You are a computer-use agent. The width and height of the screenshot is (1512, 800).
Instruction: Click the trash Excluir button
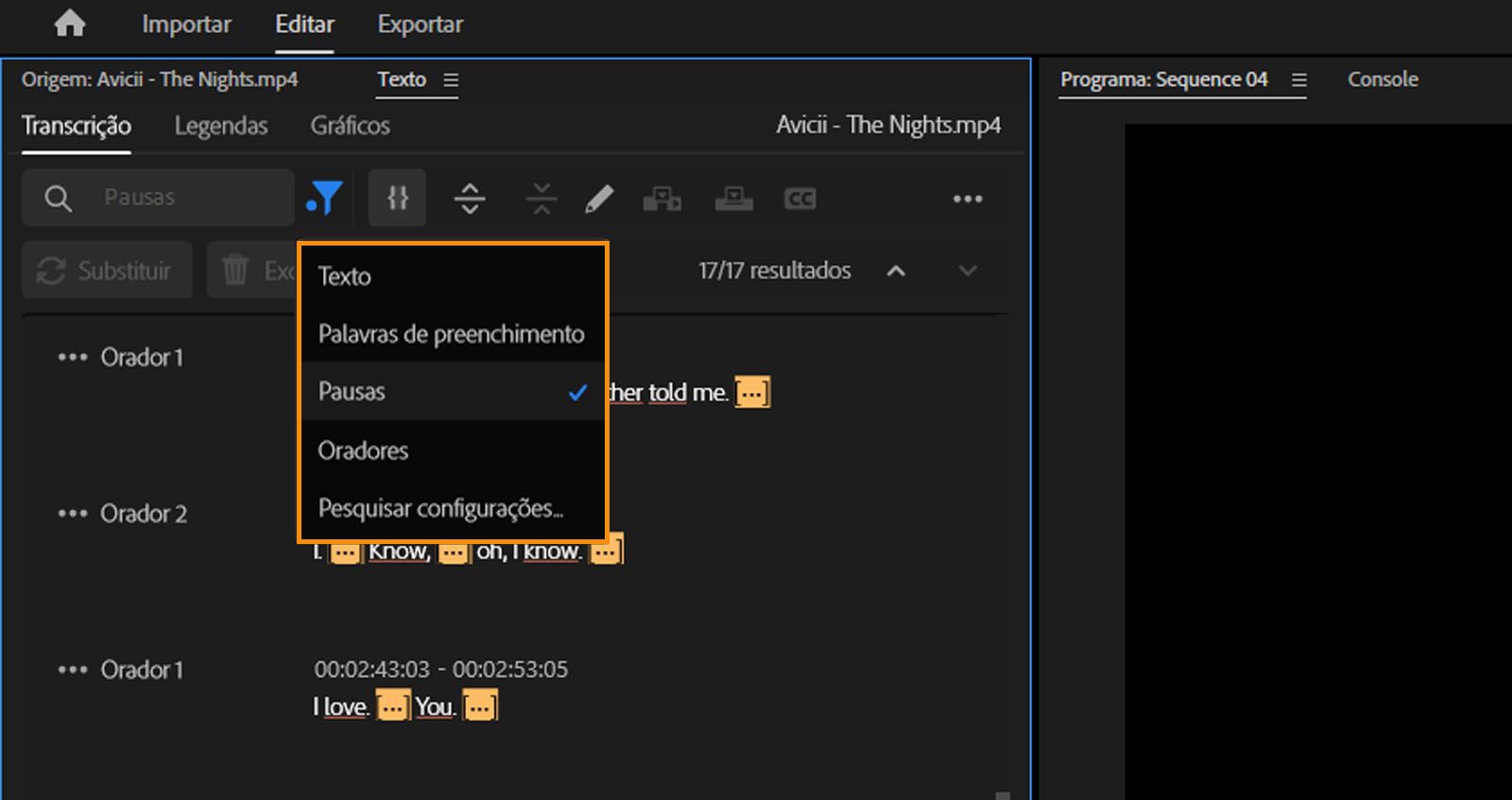(253, 271)
